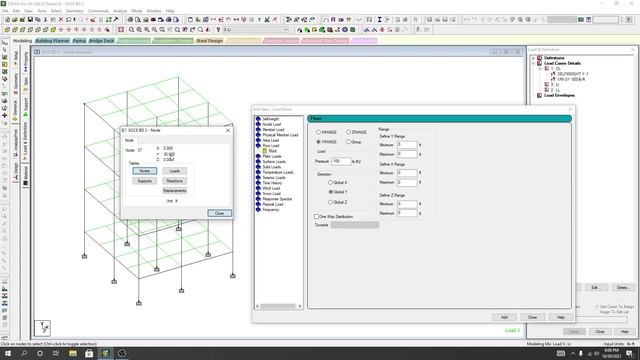Select the ZRANGE radio button
Screen dimensions: 640x360
348,132
